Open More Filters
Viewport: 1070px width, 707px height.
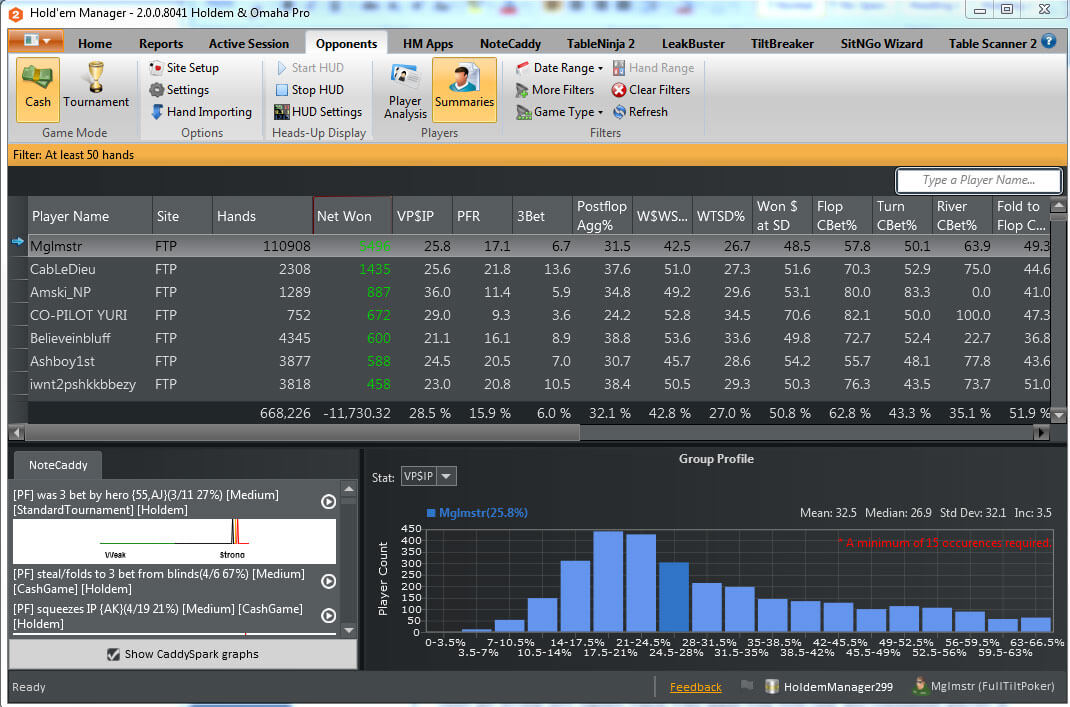click(x=555, y=89)
